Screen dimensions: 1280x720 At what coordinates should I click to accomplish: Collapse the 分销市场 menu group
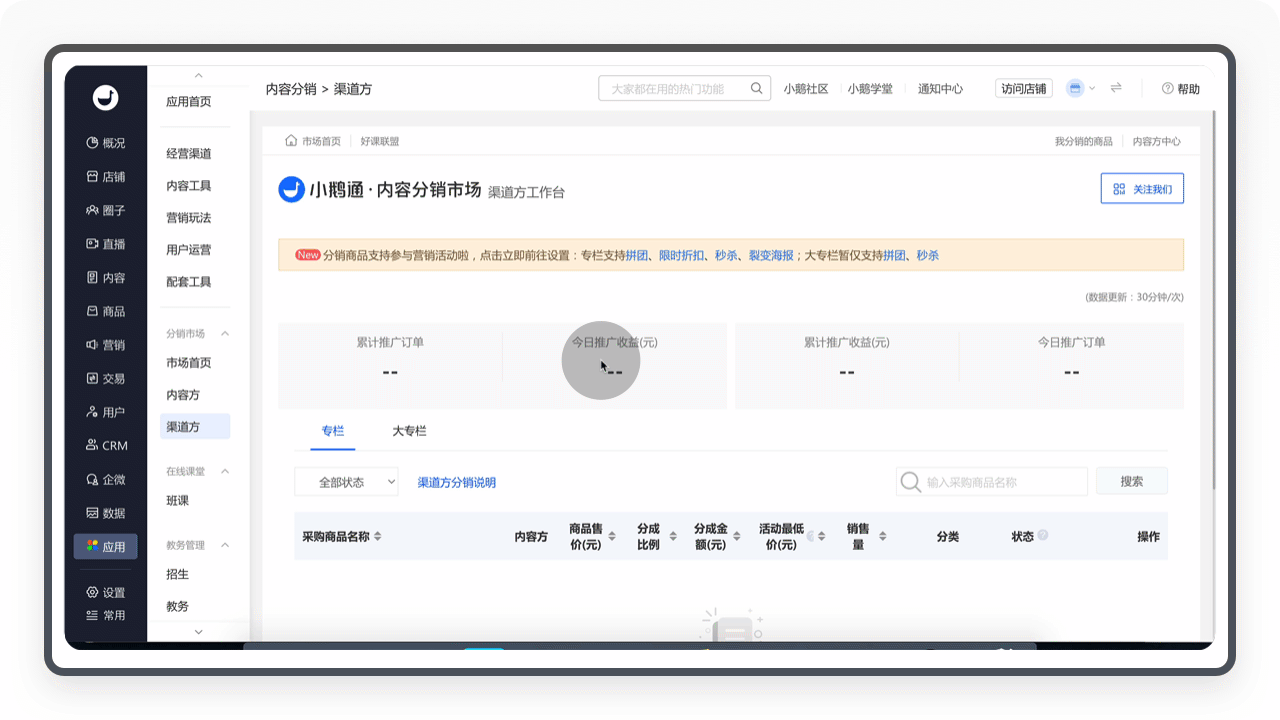[x=225, y=334]
